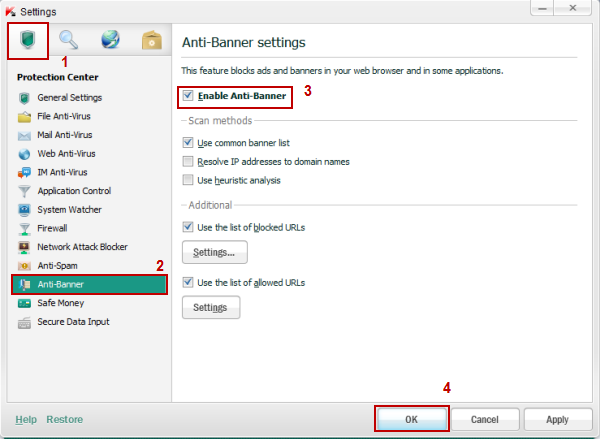
Task: Go to Safe Money section
Action: click(60, 303)
